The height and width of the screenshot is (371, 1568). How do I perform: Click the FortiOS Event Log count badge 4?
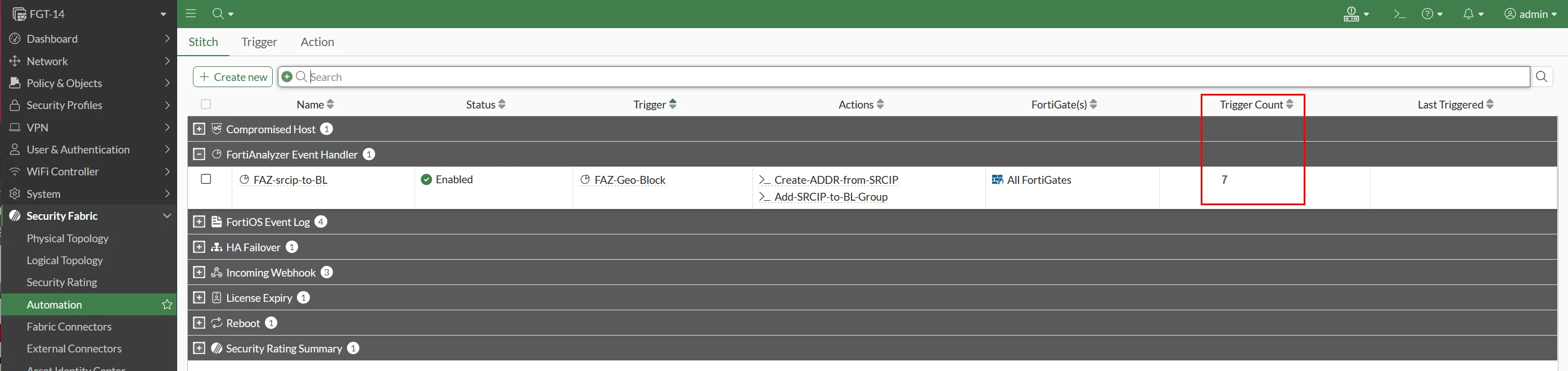[321, 221]
